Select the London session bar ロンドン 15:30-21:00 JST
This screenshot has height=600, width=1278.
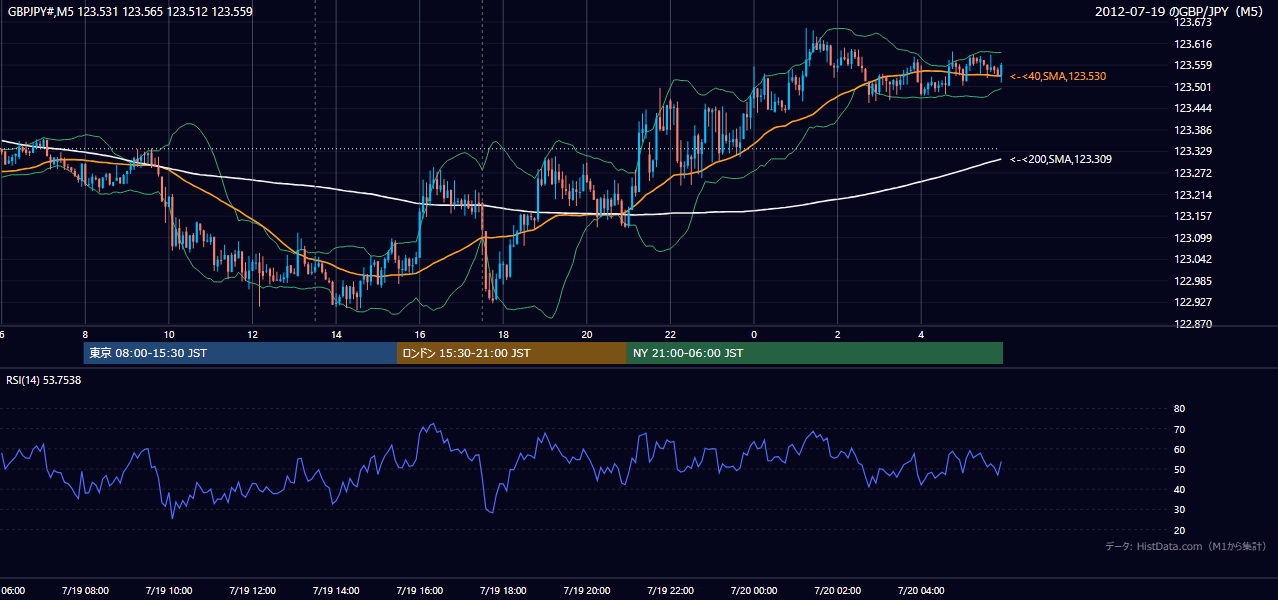512,353
